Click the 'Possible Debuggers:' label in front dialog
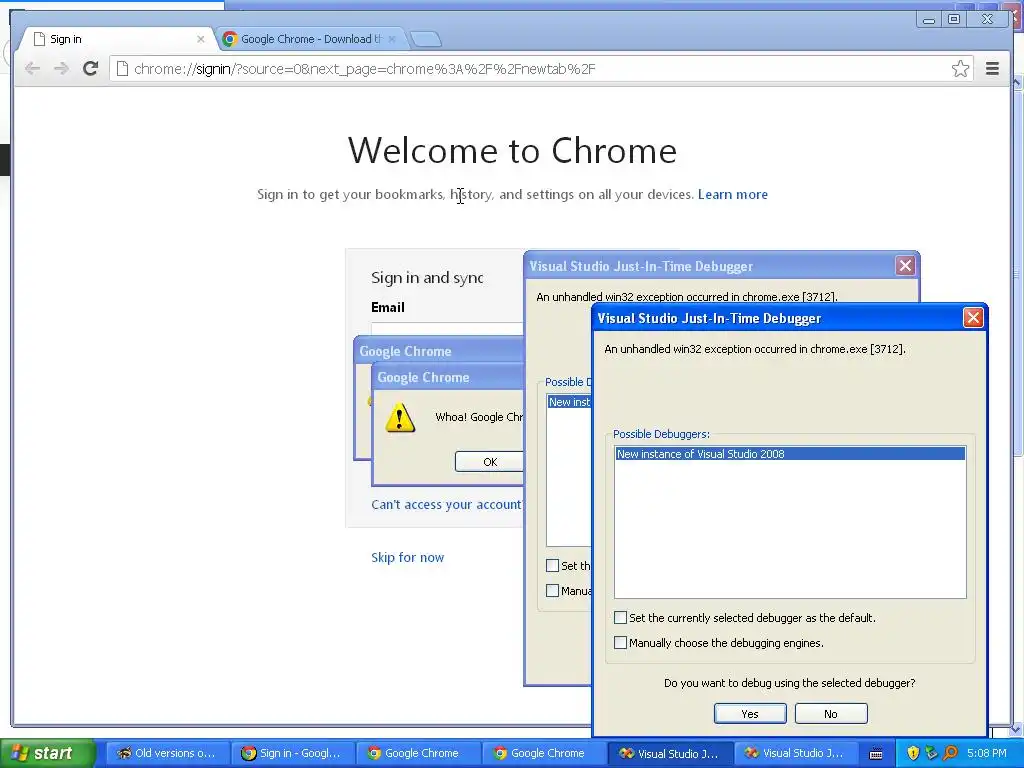This screenshot has height=768, width=1024. [x=661, y=434]
